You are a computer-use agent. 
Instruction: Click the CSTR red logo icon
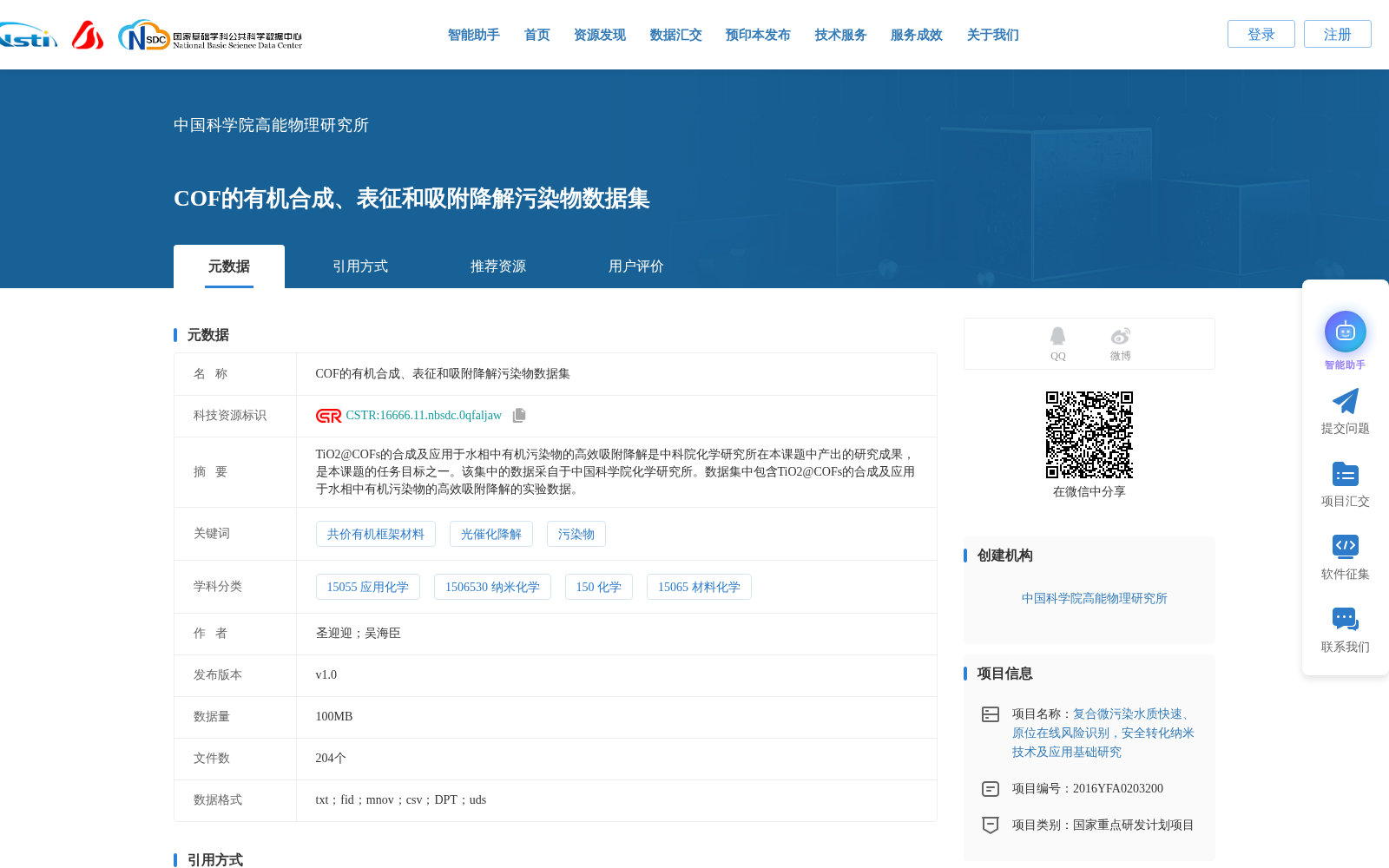pyautogui.click(x=328, y=416)
